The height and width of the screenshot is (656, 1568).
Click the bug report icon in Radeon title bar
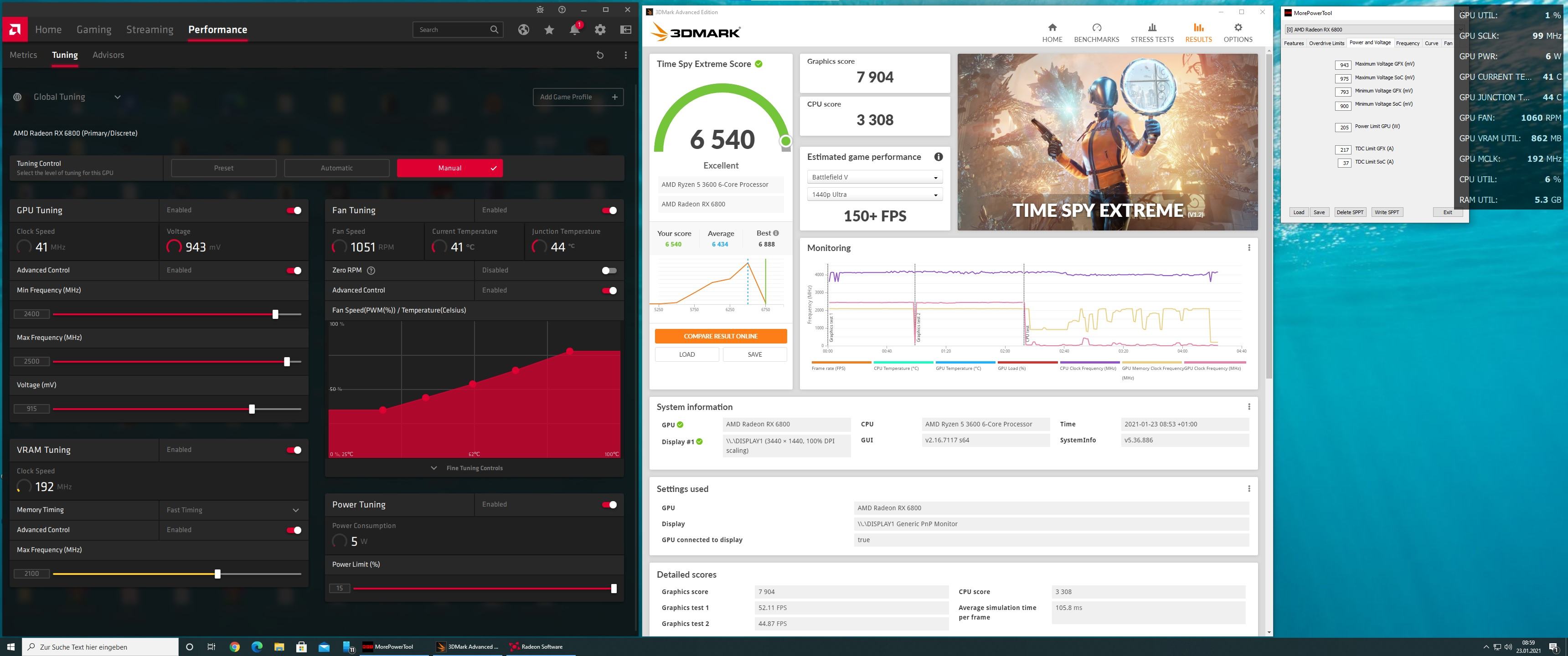coord(540,10)
